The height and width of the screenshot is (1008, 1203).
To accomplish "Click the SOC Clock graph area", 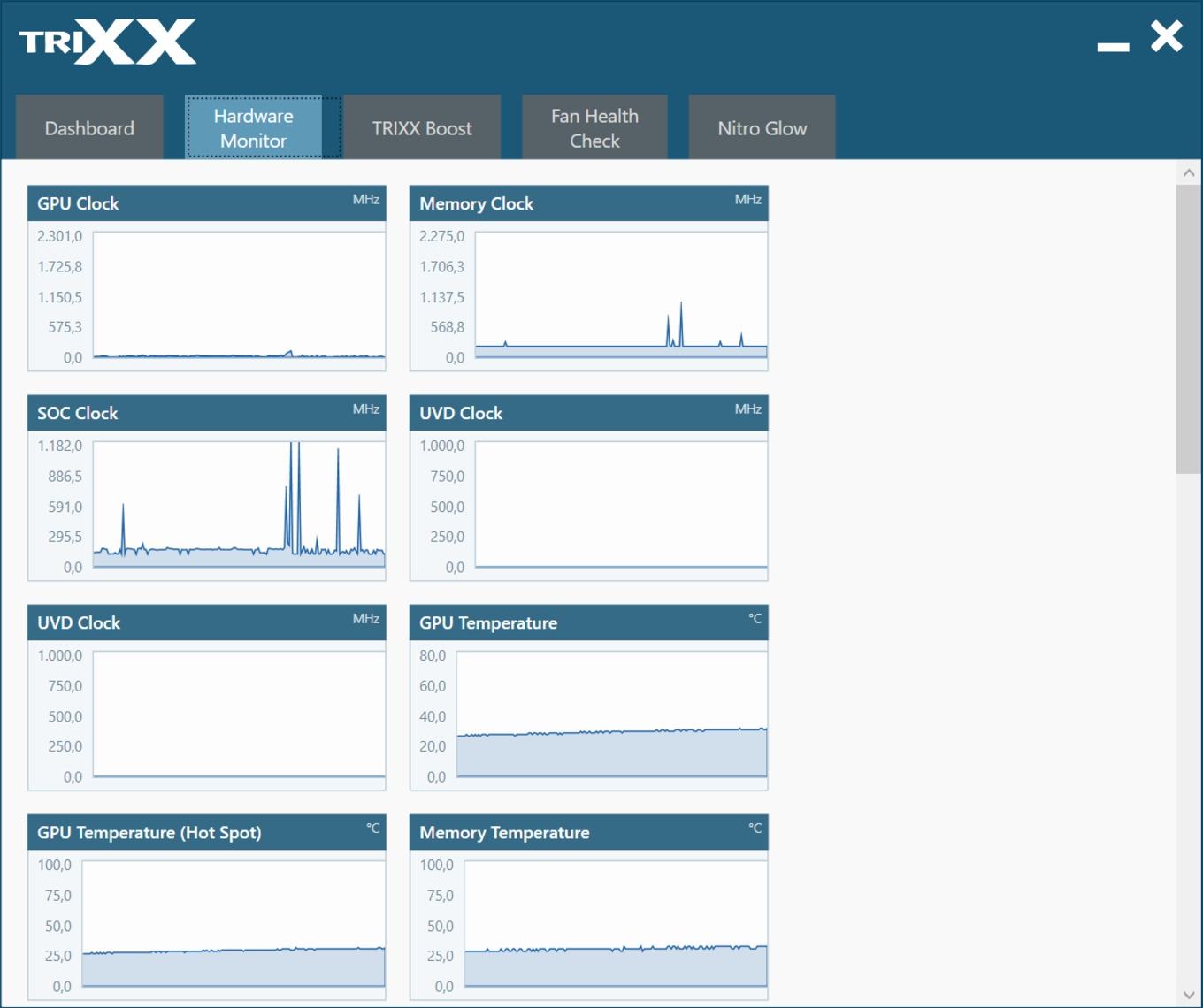I will click(239, 504).
